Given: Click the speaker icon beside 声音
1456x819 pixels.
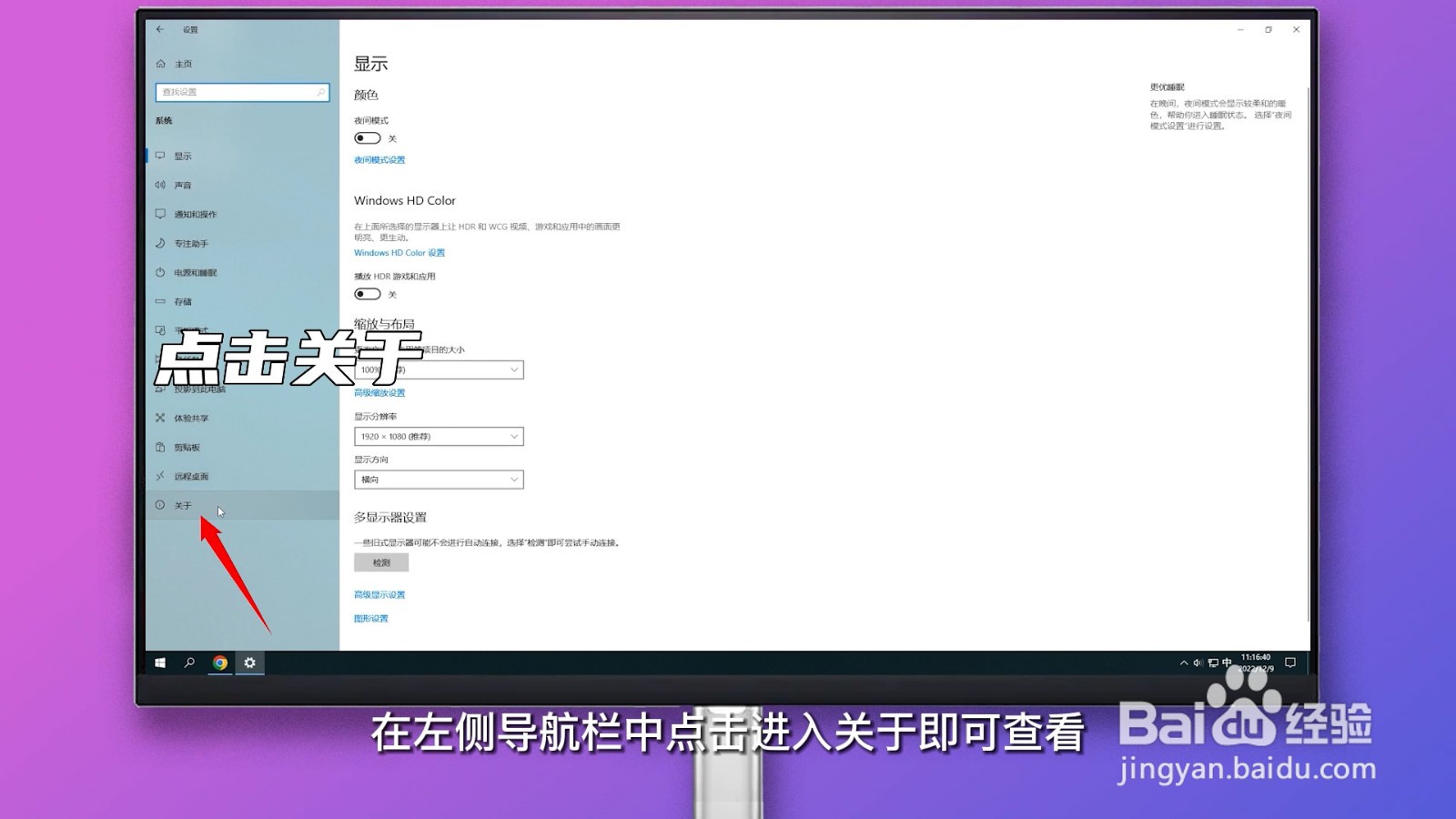Looking at the screenshot, I should tap(160, 185).
